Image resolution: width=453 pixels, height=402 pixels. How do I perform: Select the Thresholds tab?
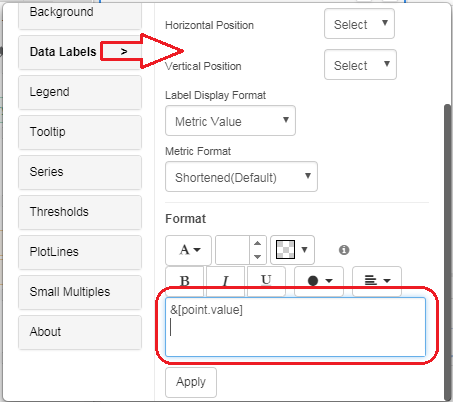(80, 212)
